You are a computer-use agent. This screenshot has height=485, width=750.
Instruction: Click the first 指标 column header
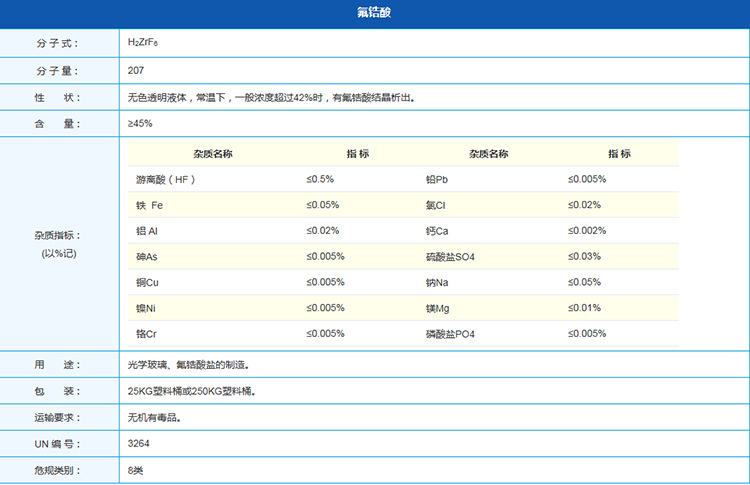coord(358,154)
